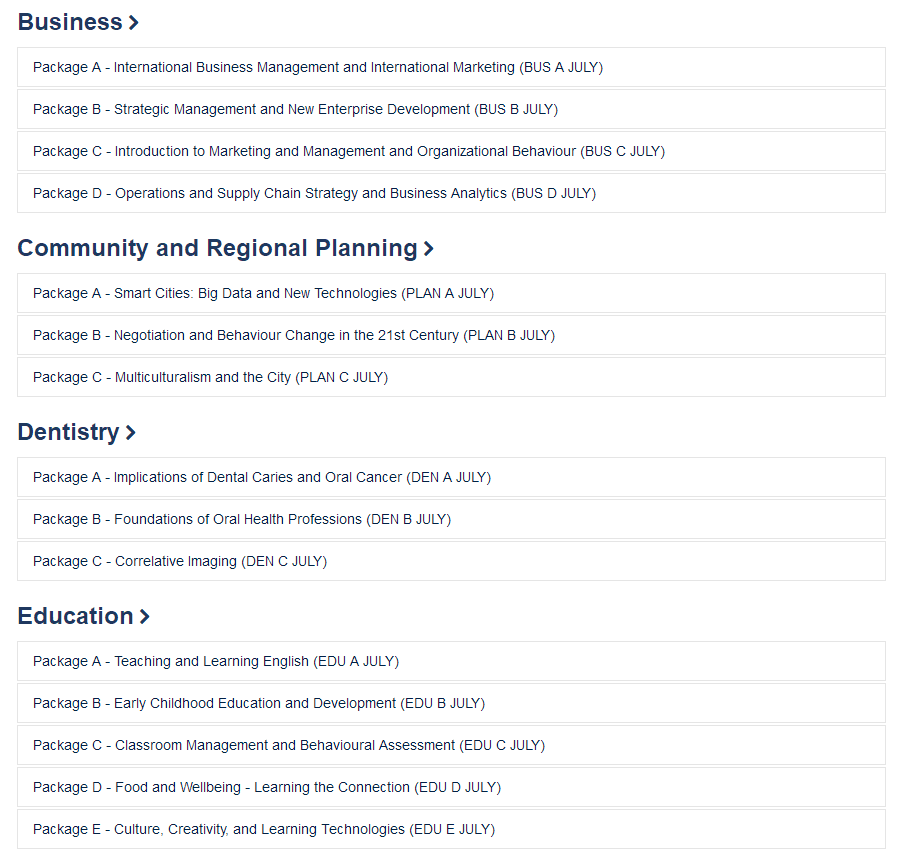Click the arrow icon next to Dentistry
Viewport: 898px width, 860px height.
pos(131,432)
